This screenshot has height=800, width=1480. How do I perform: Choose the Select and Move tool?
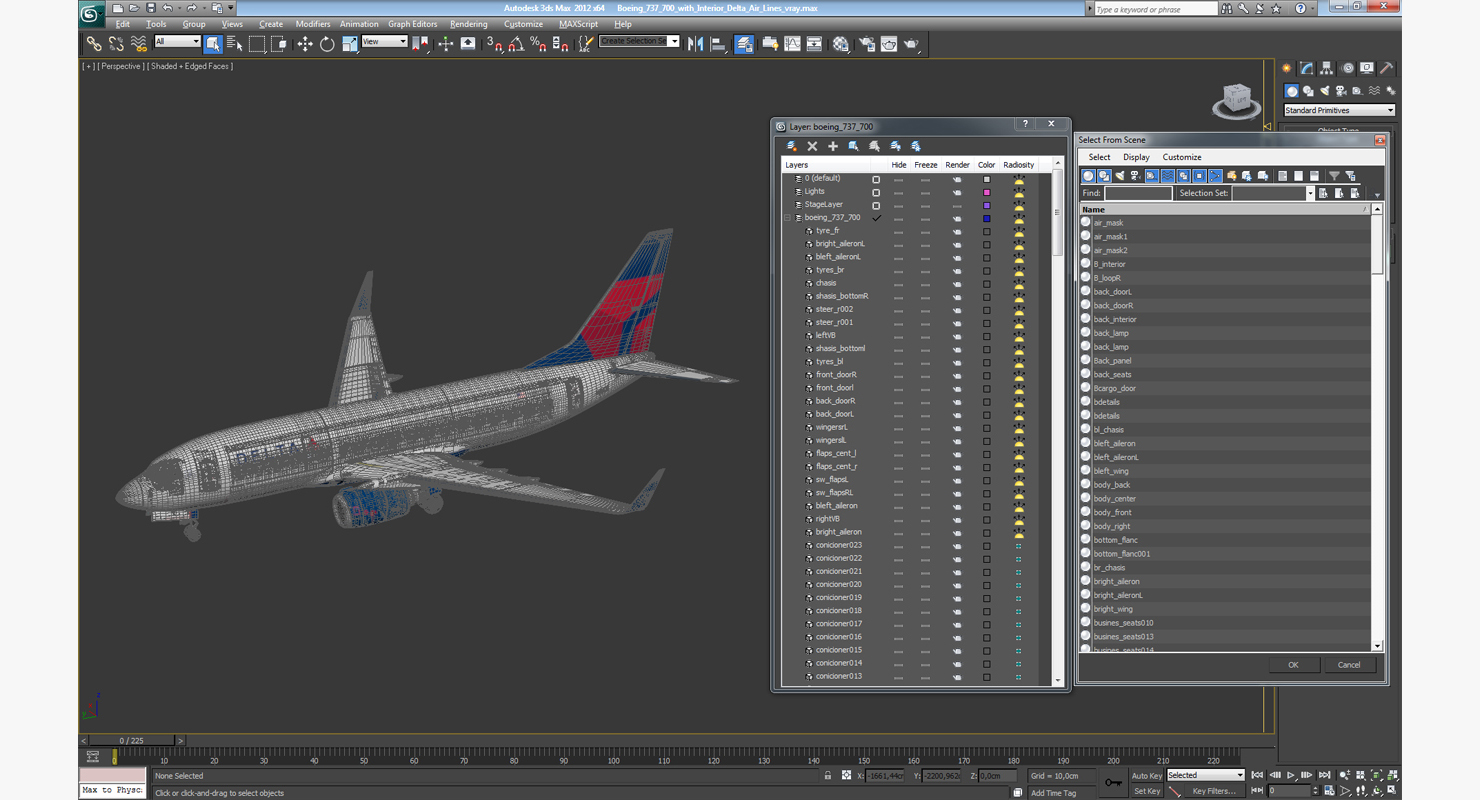[305, 44]
